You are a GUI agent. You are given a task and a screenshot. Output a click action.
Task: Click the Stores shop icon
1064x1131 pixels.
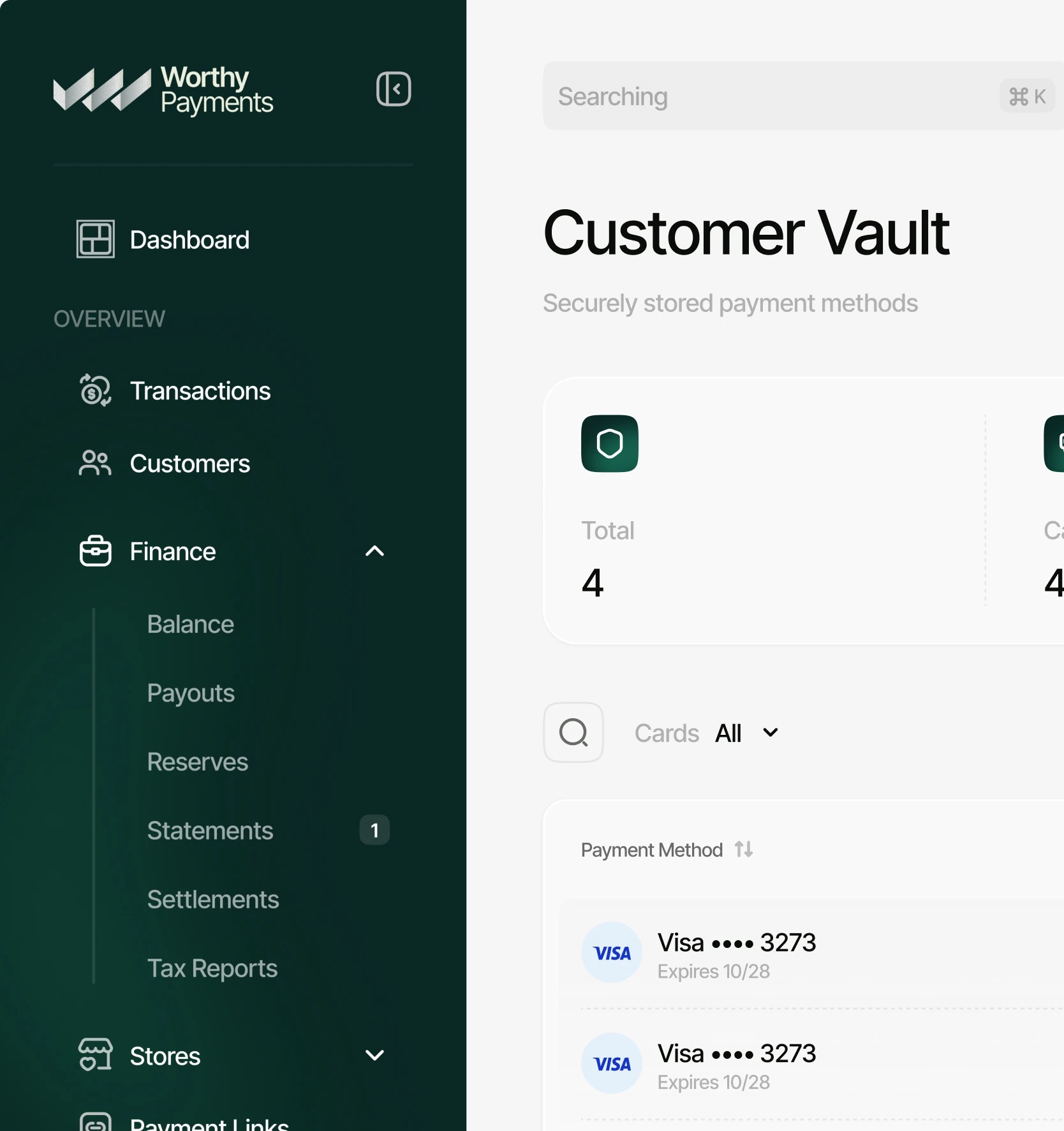click(96, 1054)
